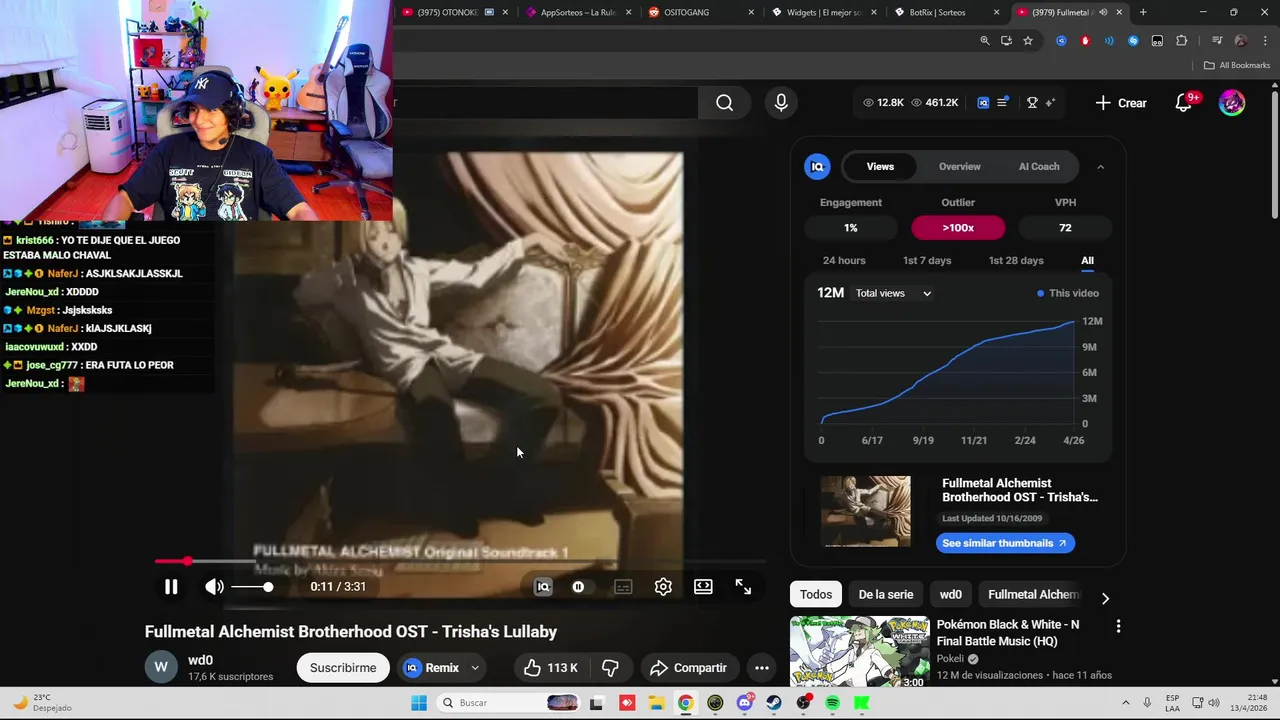Open Discord from the taskbar

(x=745, y=703)
